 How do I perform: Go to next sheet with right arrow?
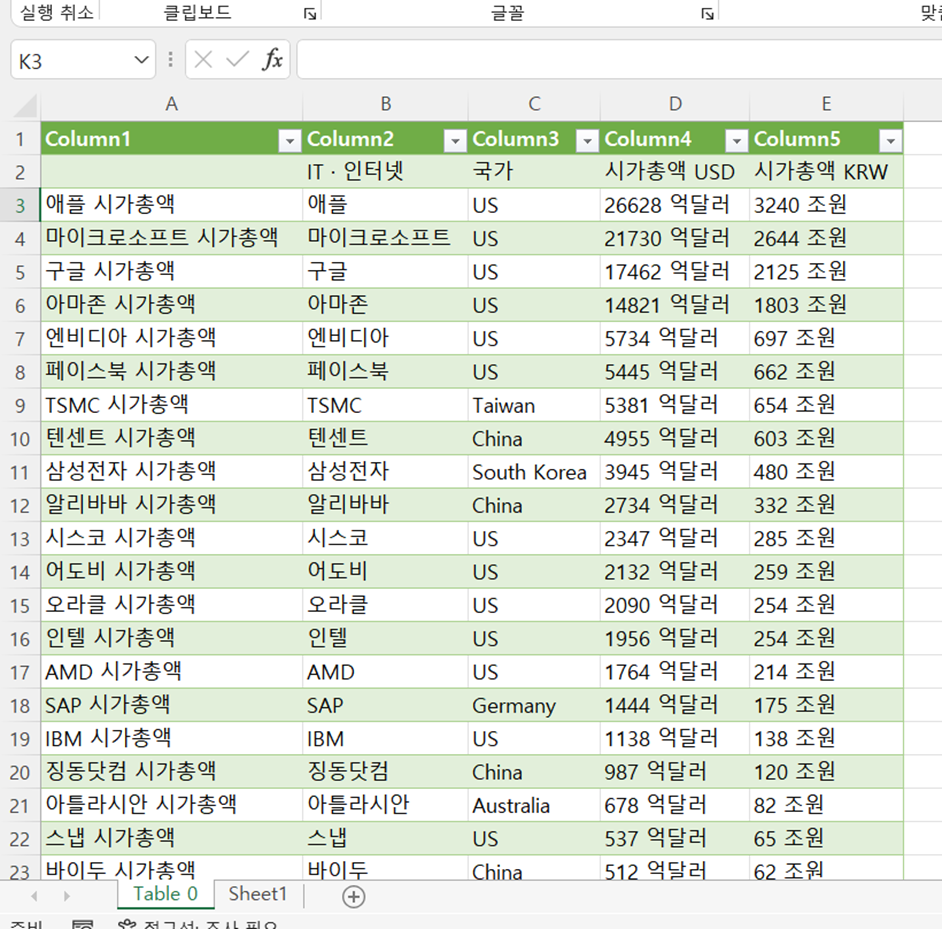click(67, 896)
